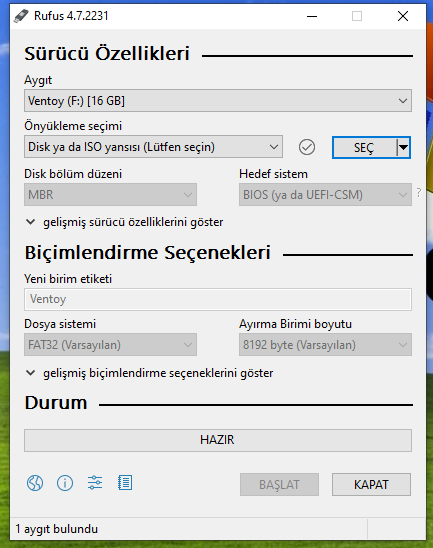Open the Dosya sistemi FAT32 dropdown

pyautogui.click(x=110, y=345)
